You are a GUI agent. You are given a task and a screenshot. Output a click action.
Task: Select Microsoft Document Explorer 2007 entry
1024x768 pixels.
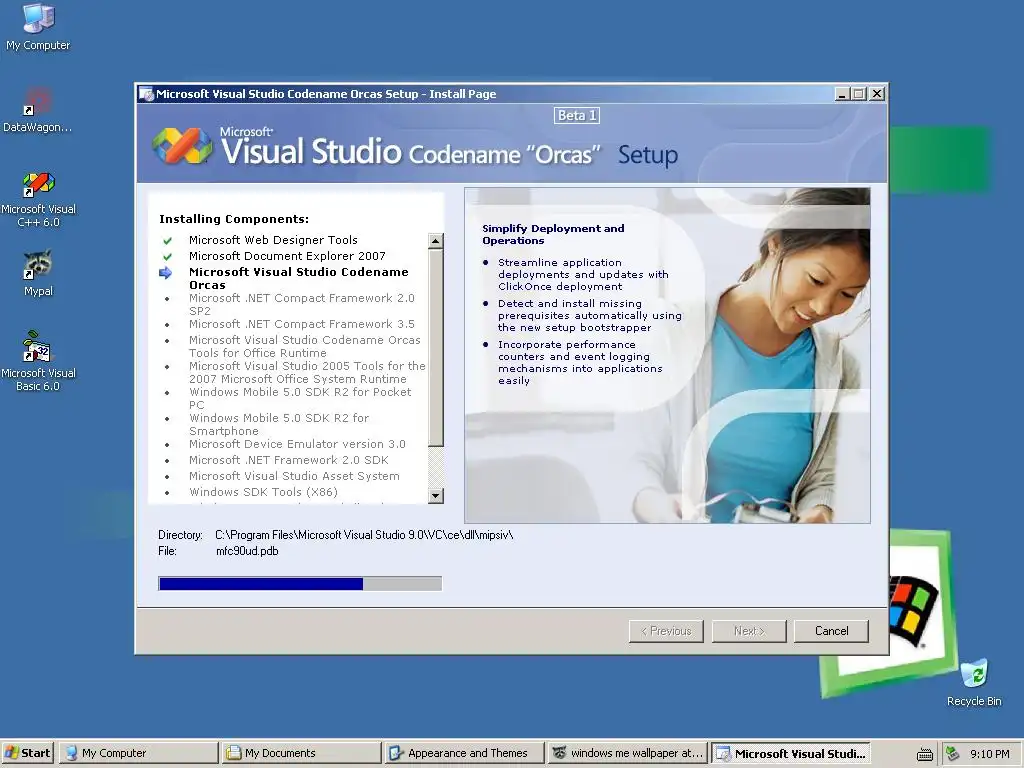point(287,256)
